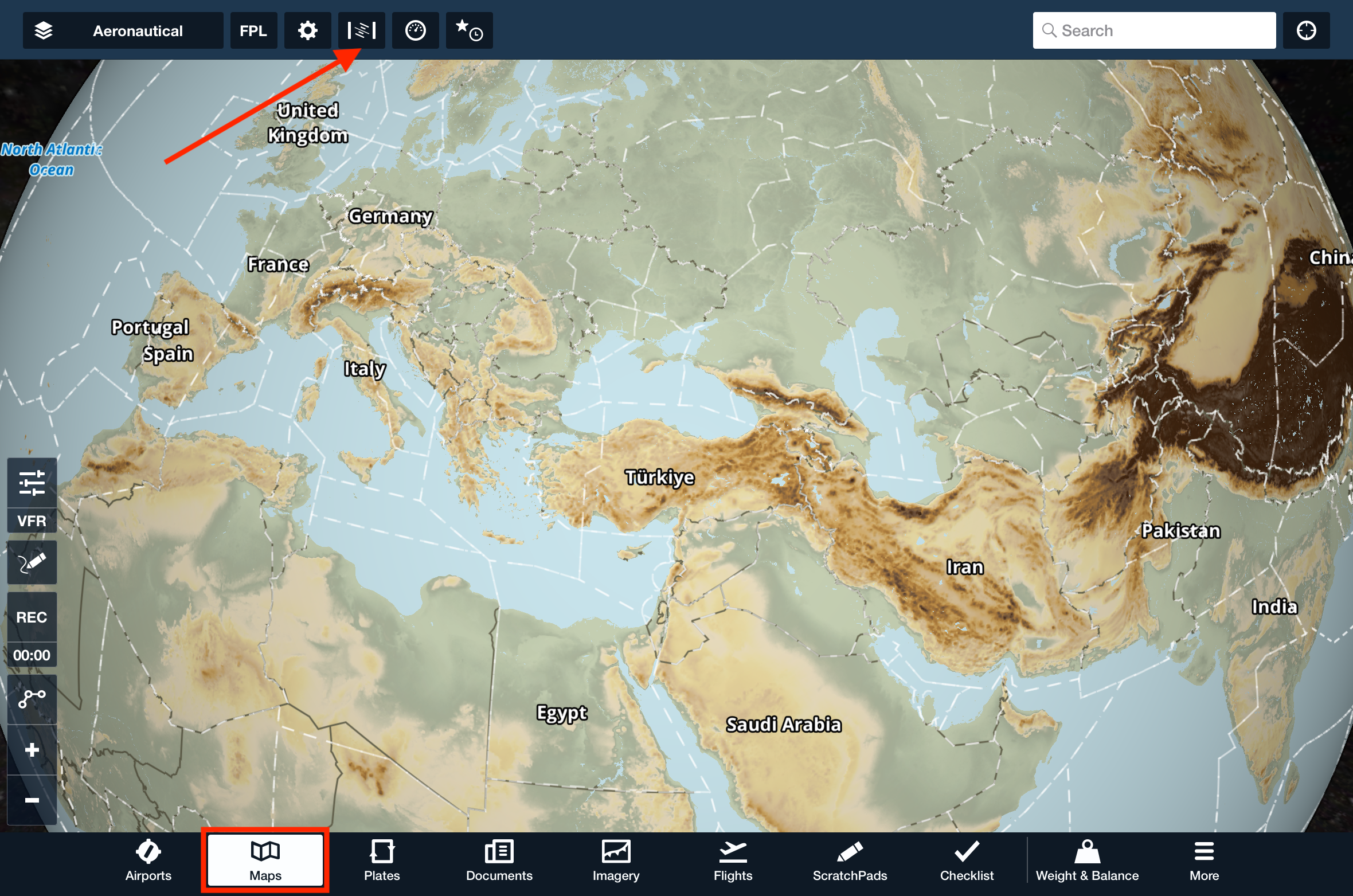Open the instrument gauge panel icon
1353x896 pixels.
coord(416,30)
